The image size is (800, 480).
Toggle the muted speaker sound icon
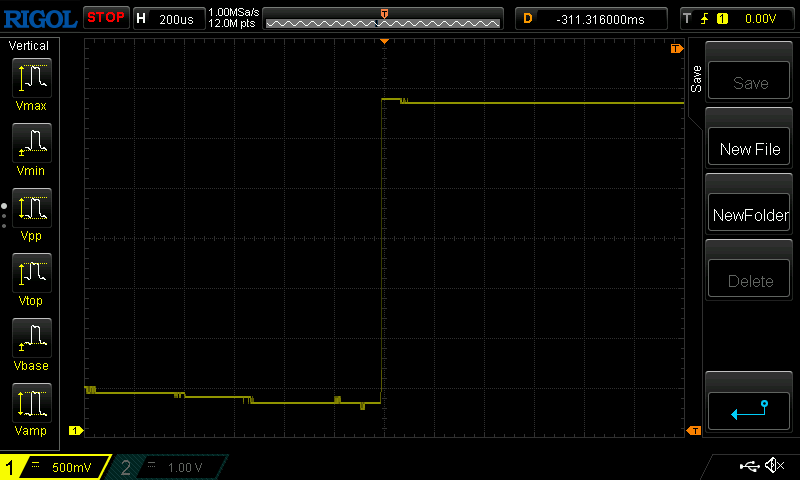(774, 466)
